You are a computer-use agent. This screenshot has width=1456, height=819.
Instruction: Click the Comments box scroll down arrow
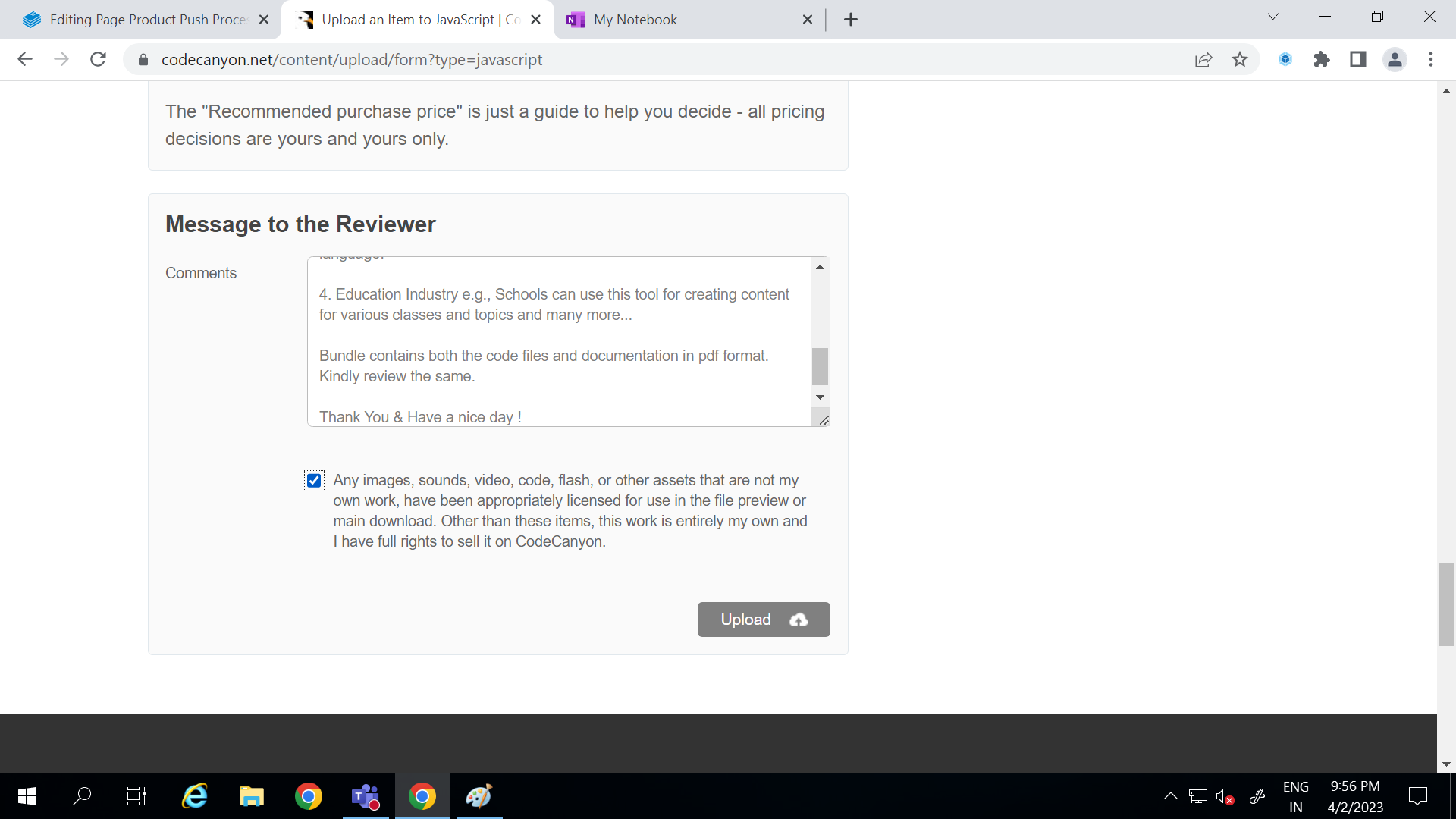click(x=820, y=397)
